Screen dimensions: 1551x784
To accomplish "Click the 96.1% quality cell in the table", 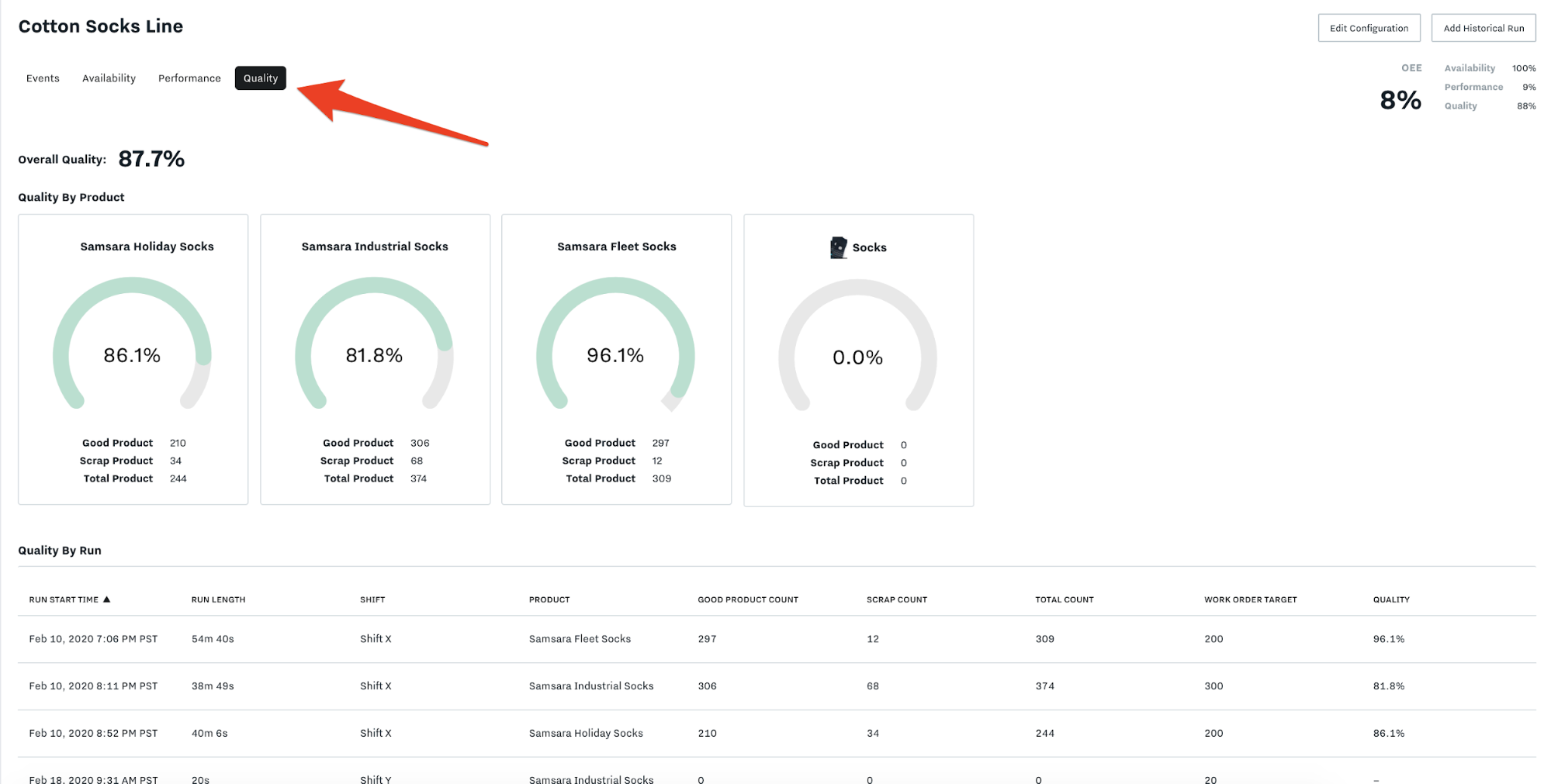I will [1389, 639].
